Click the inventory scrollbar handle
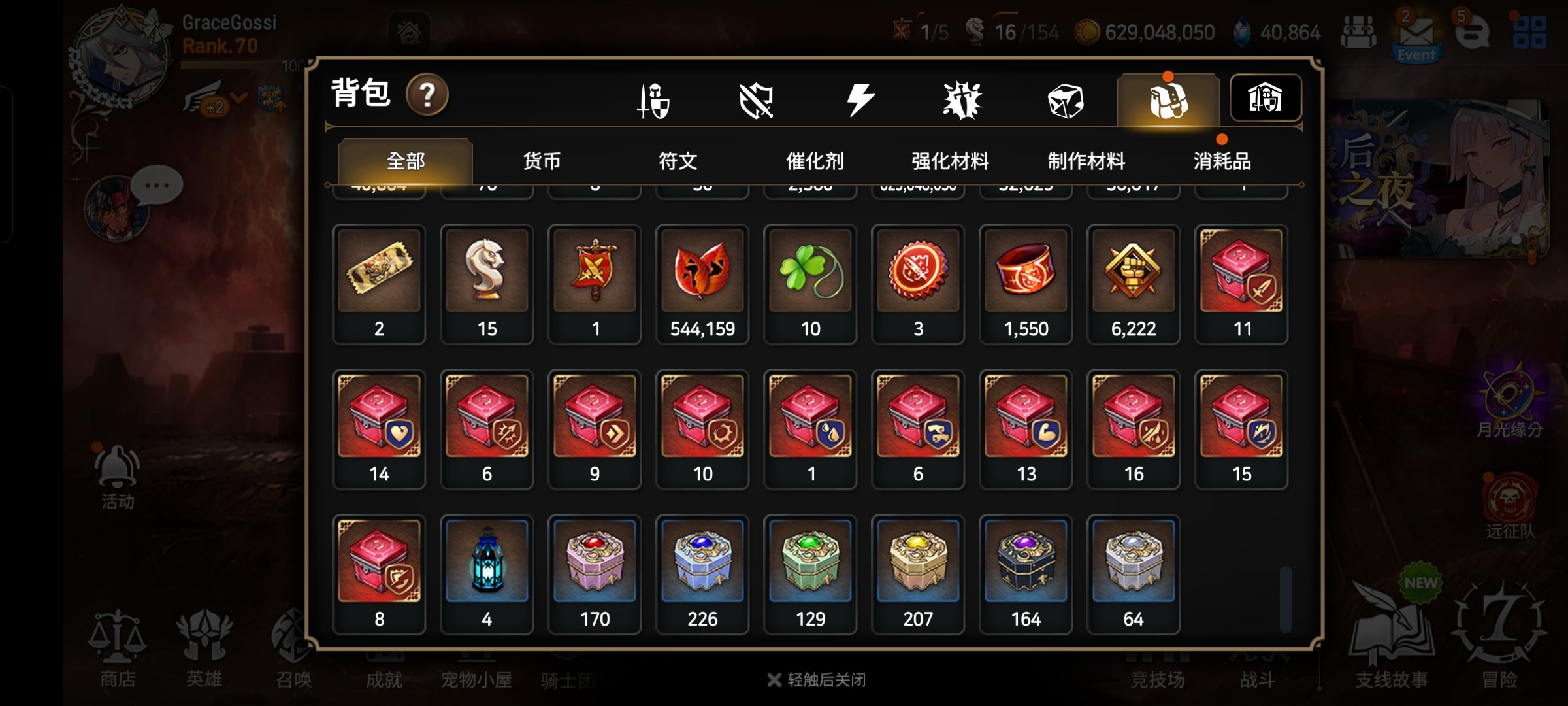The width and height of the screenshot is (1568, 706). pos(1285,599)
